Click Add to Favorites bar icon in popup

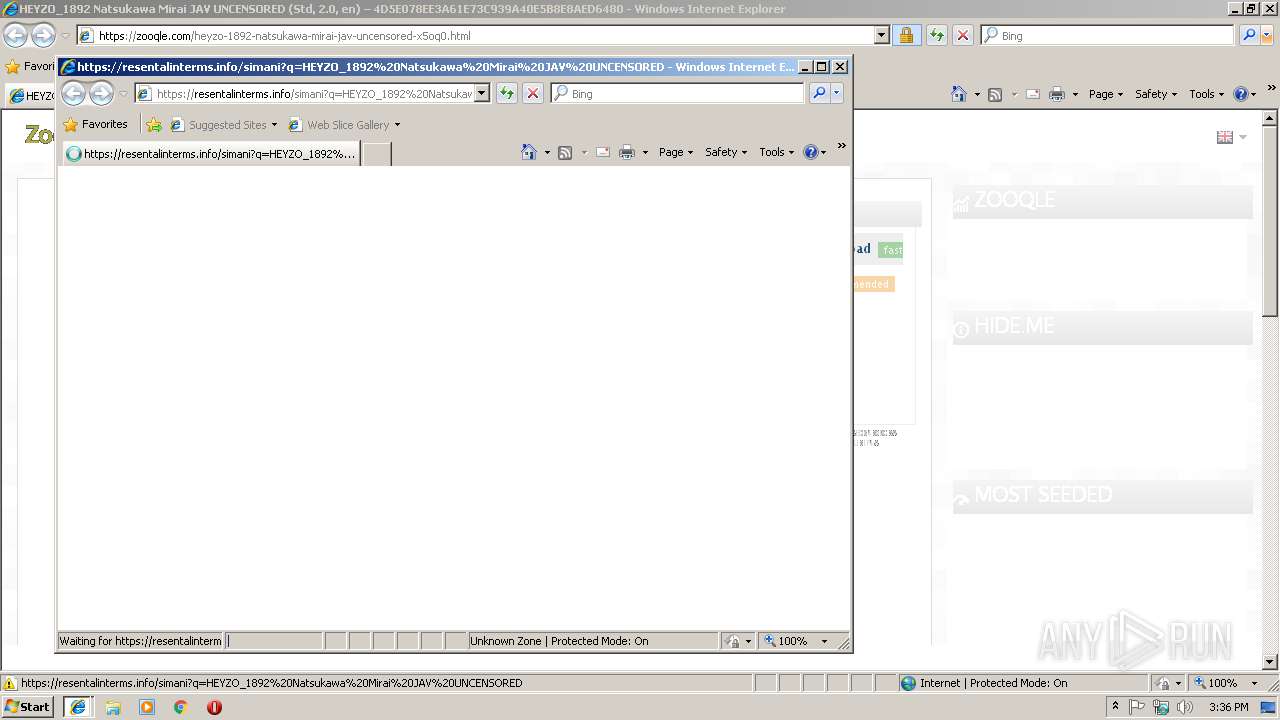click(154, 125)
